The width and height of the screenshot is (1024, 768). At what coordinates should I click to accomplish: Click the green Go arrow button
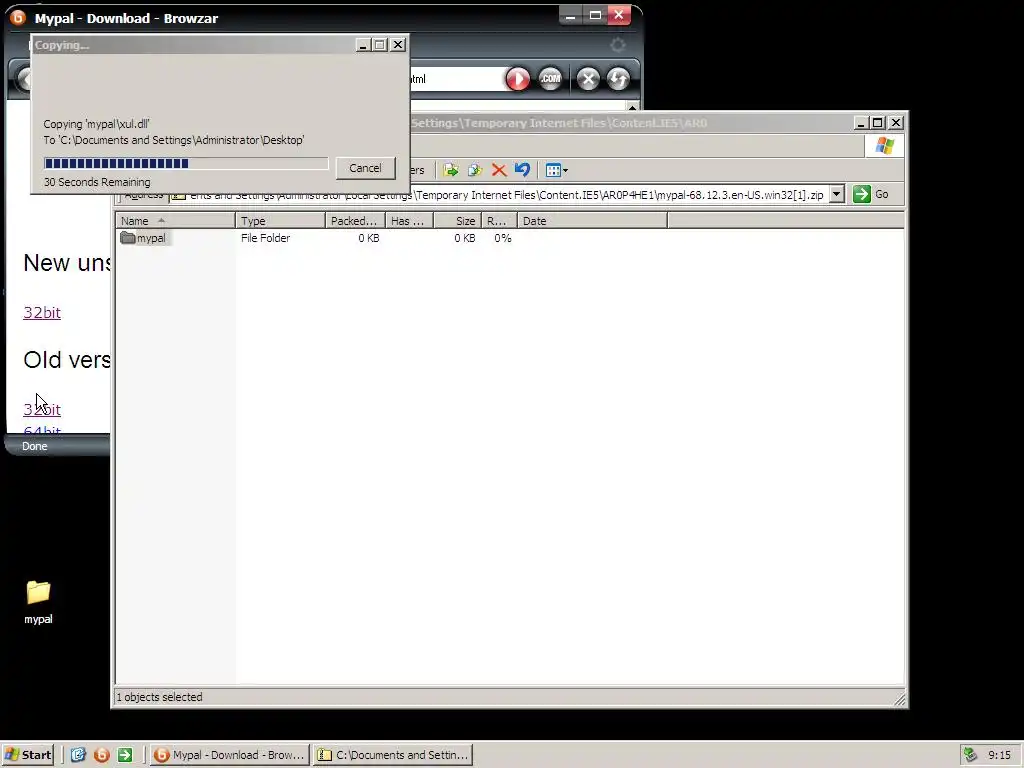coord(861,194)
